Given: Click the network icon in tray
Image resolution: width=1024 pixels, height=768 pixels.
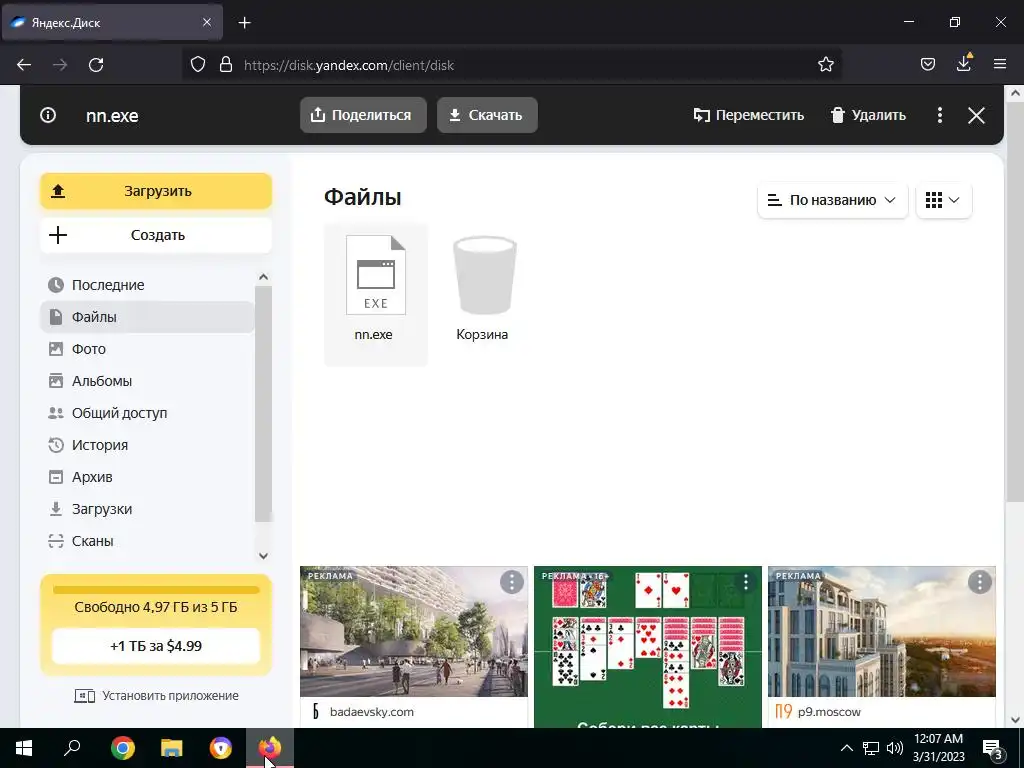Looking at the screenshot, I should point(871,748).
